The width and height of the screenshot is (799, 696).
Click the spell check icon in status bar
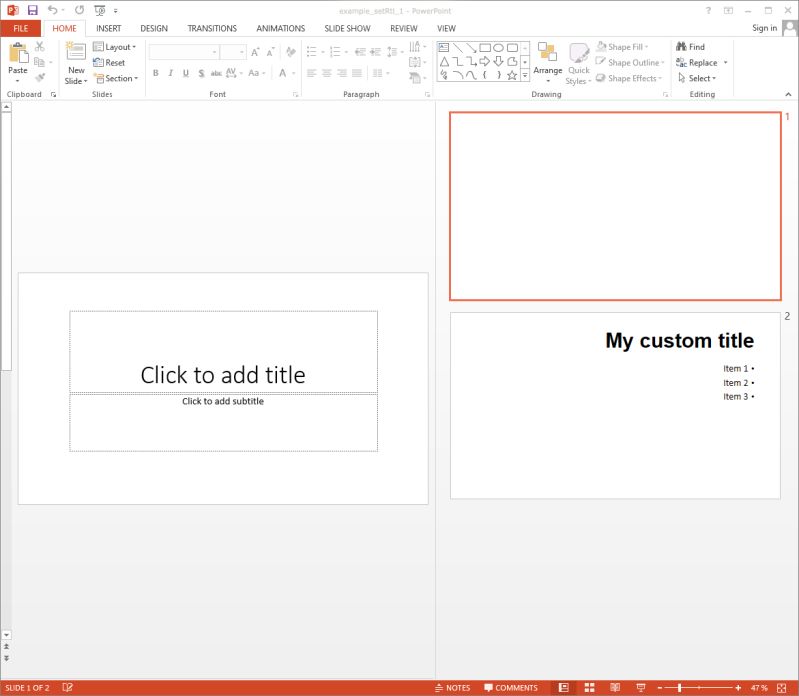coord(67,688)
